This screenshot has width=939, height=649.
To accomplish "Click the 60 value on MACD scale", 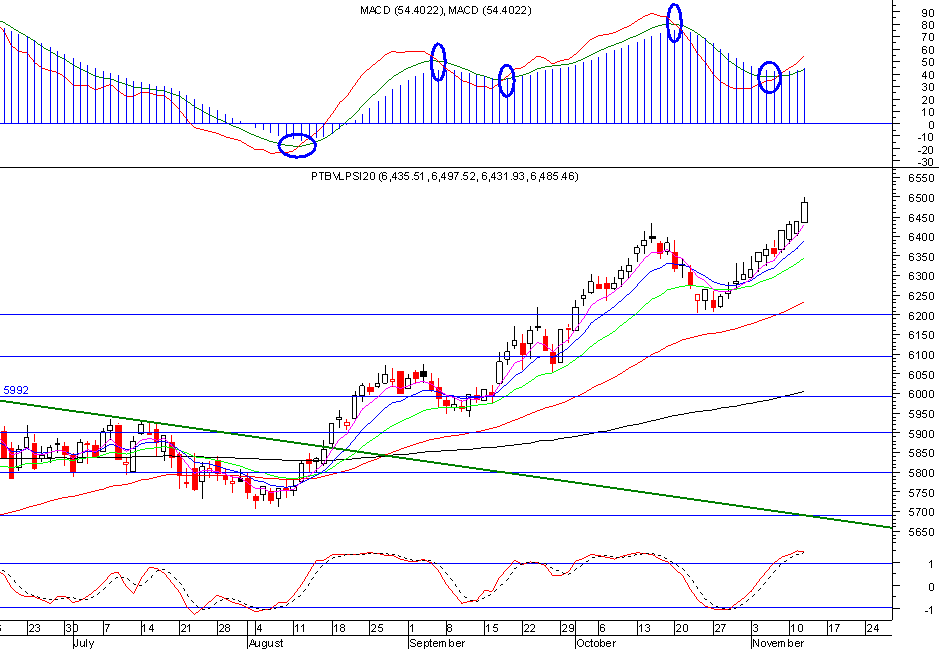I will [928, 50].
